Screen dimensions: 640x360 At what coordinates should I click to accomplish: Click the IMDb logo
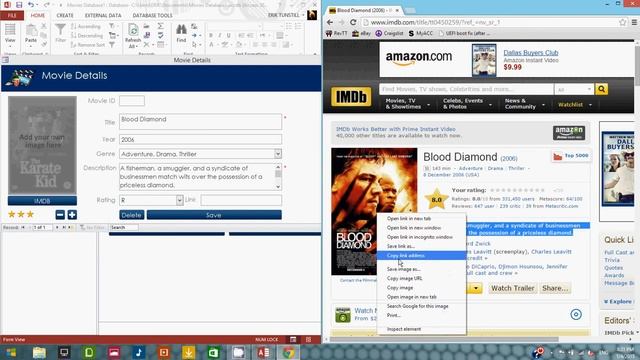(x=351, y=97)
